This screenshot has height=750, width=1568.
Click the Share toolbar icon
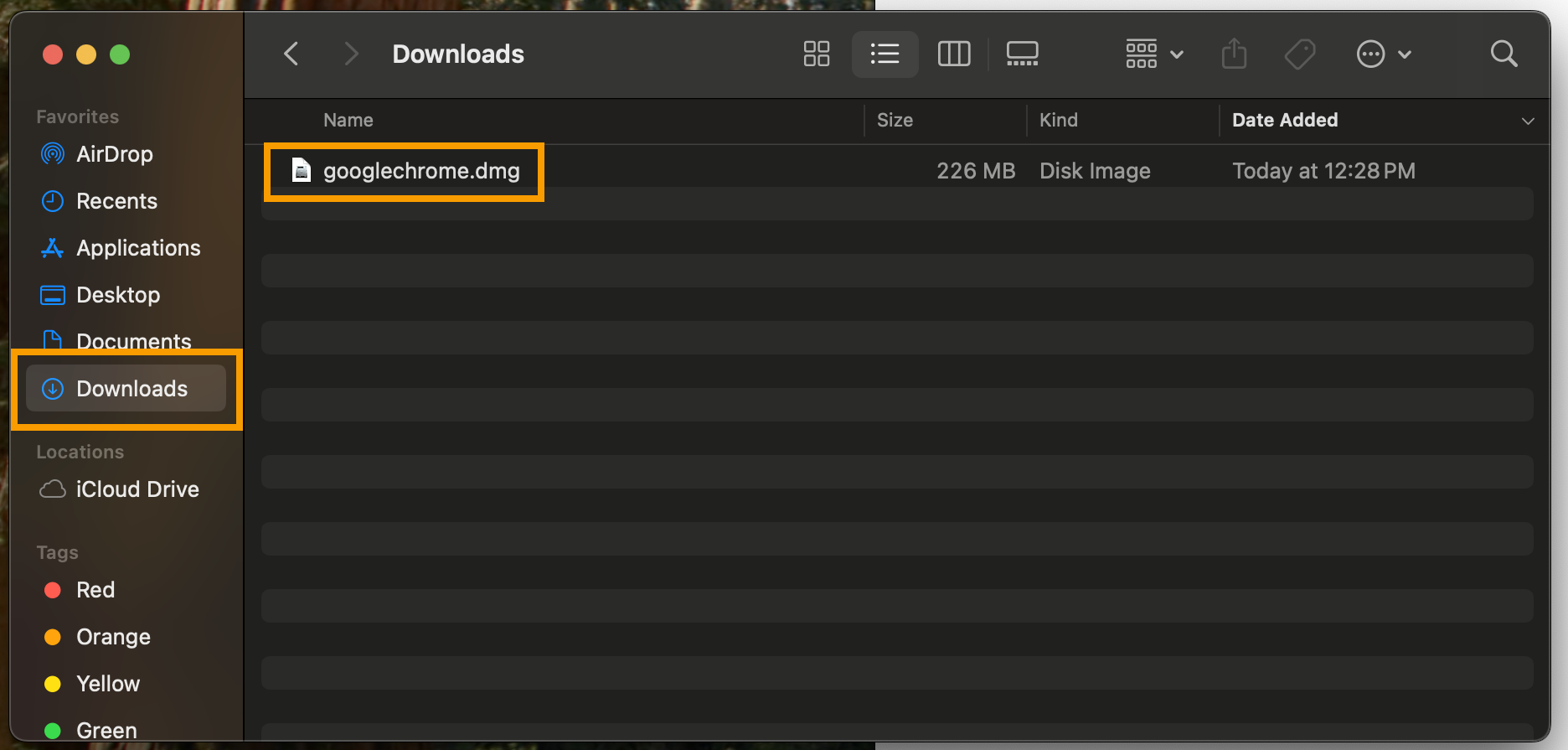pyautogui.click(x=1234, y=54)
